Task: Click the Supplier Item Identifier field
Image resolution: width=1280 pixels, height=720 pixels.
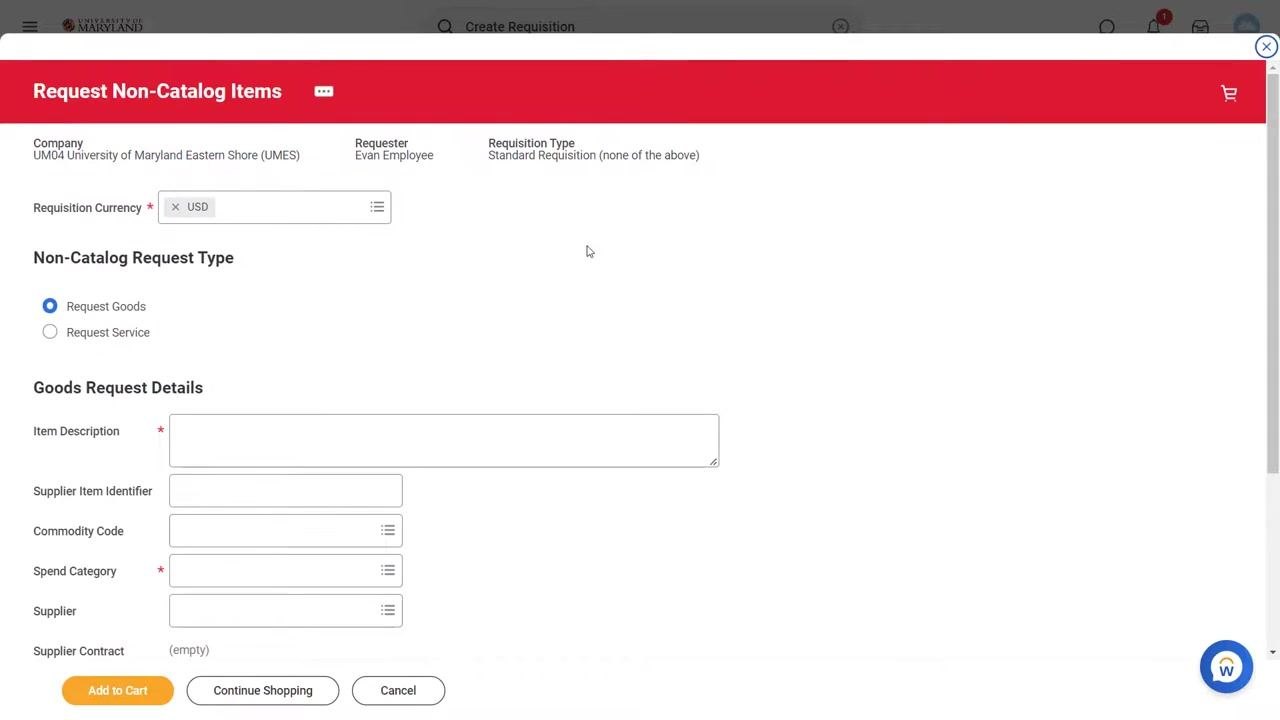Action: [286, 491]
